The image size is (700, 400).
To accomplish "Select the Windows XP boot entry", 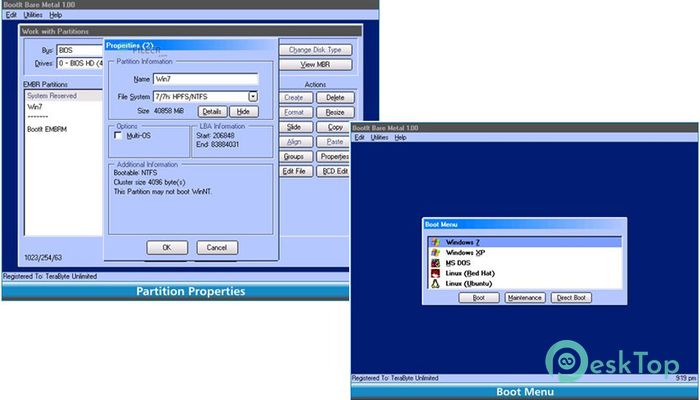I will pos(525,253).
